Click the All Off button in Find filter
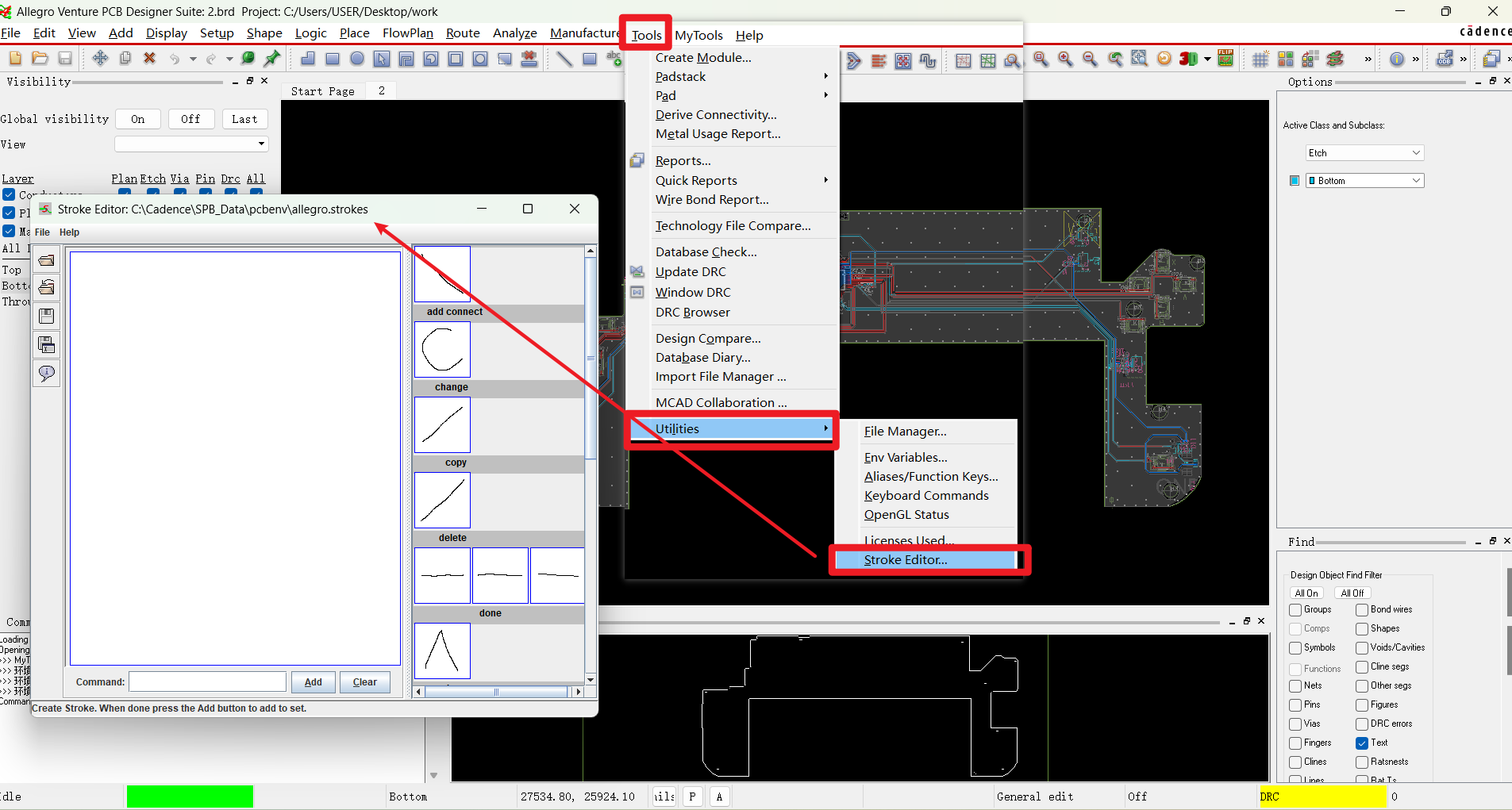 pyautogui.click(x=1352, y=593)
